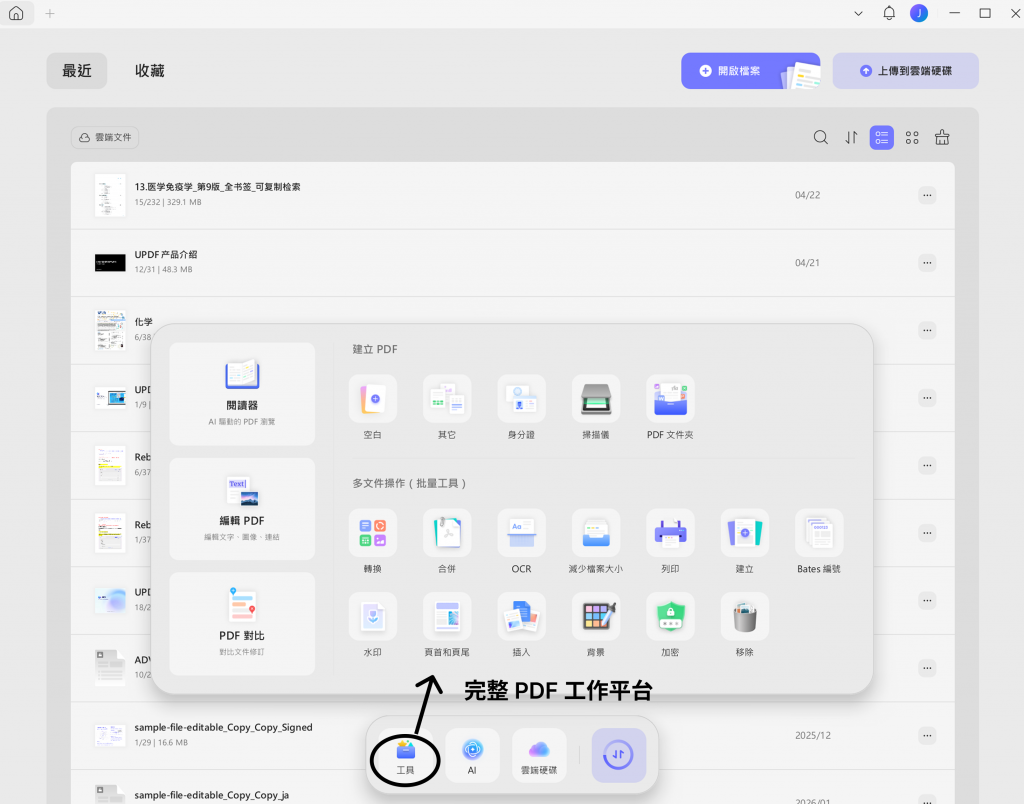Open more options for 13.医学免疫学 file
This screenshot has height=804, width=1024.
coord(927,195)
